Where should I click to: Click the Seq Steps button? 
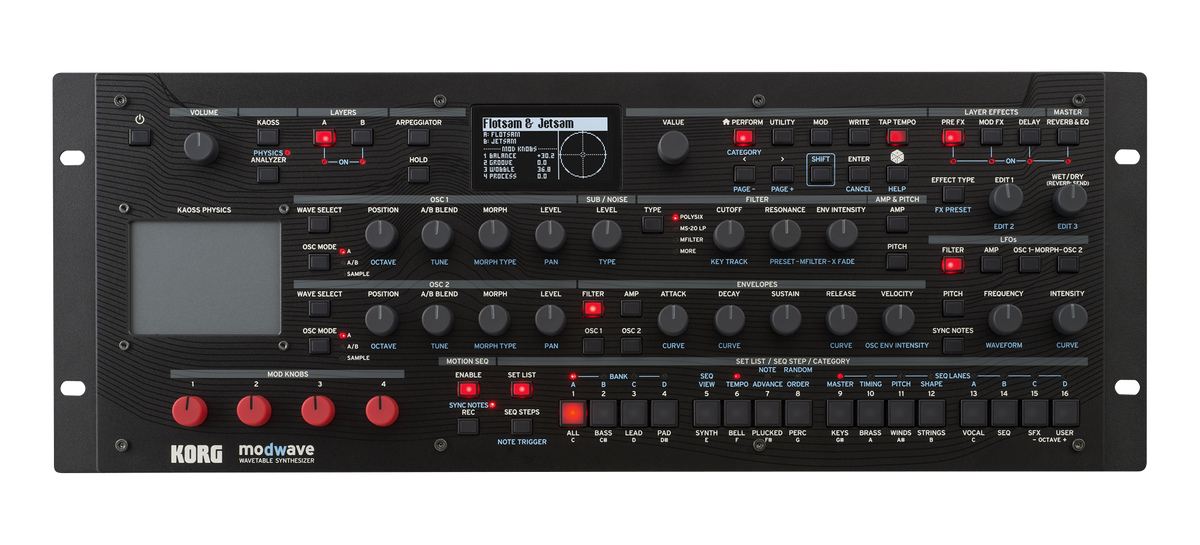point(522,426)
